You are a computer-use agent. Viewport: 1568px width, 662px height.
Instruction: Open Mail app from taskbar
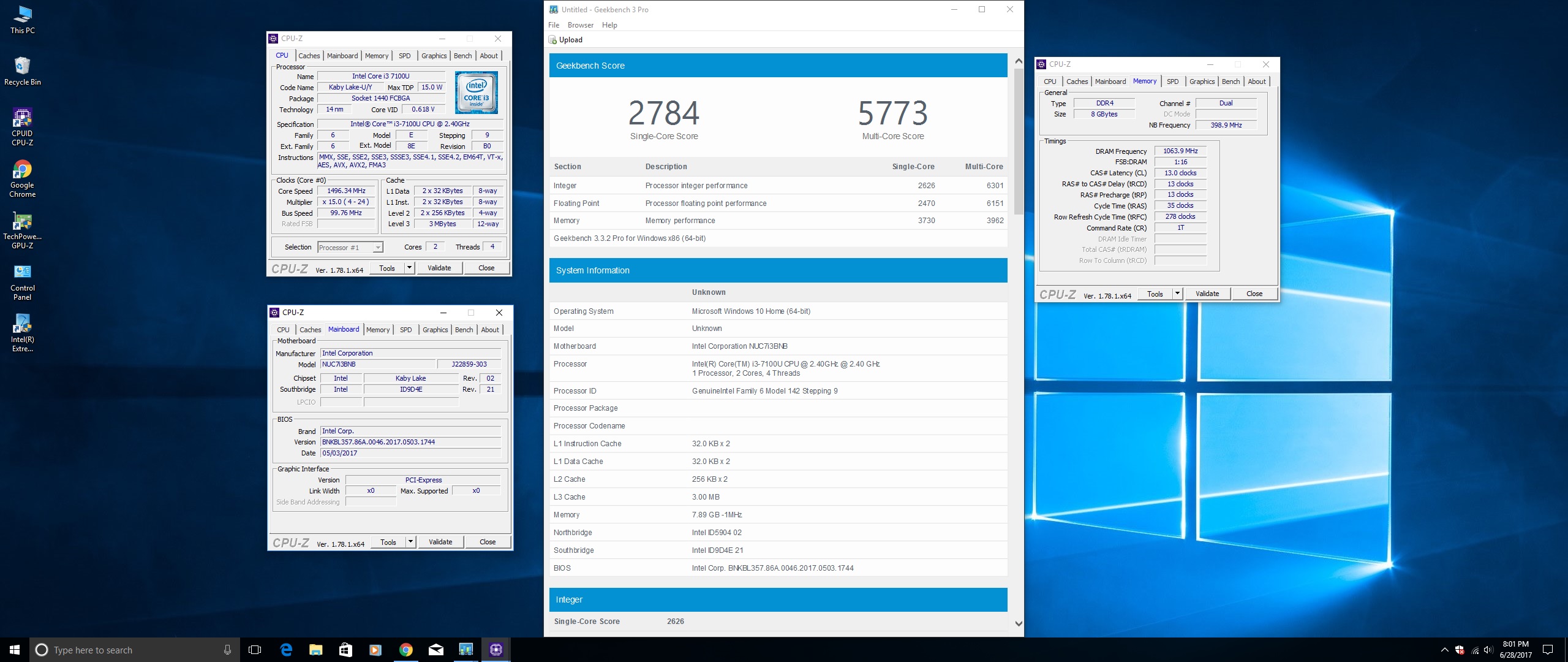(435, 650)
